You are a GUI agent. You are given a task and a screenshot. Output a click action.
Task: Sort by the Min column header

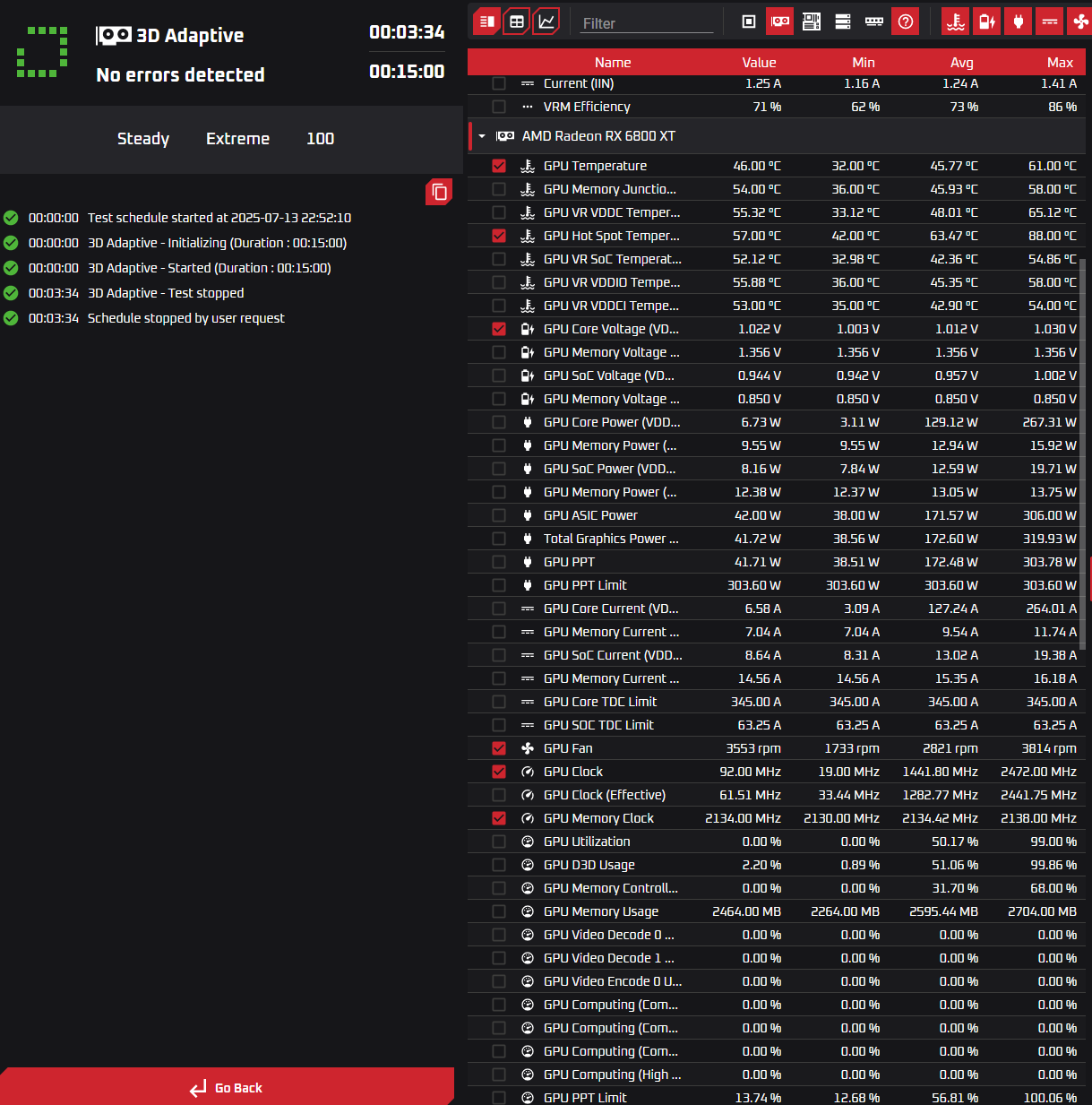(x=864, y=63)
